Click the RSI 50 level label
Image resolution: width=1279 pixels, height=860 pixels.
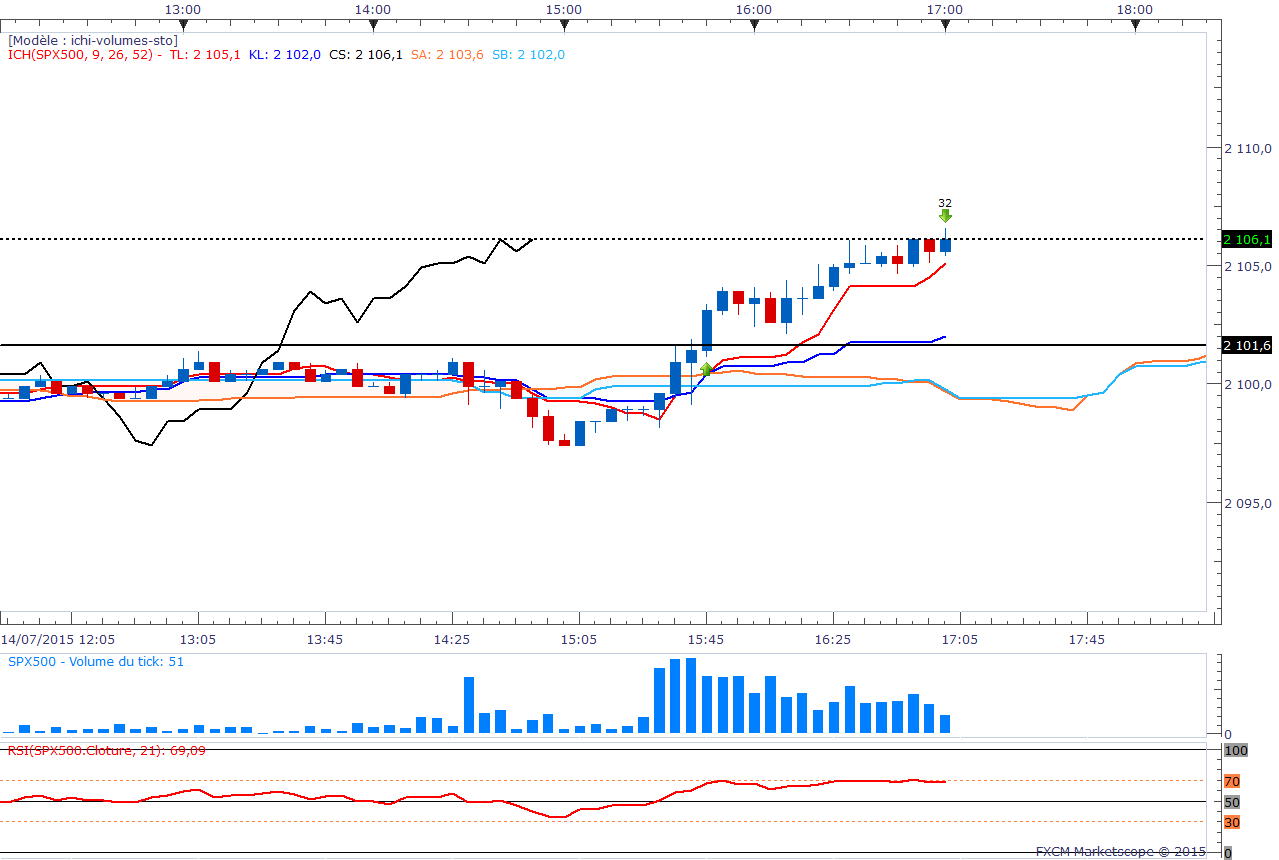(1232, 802)
